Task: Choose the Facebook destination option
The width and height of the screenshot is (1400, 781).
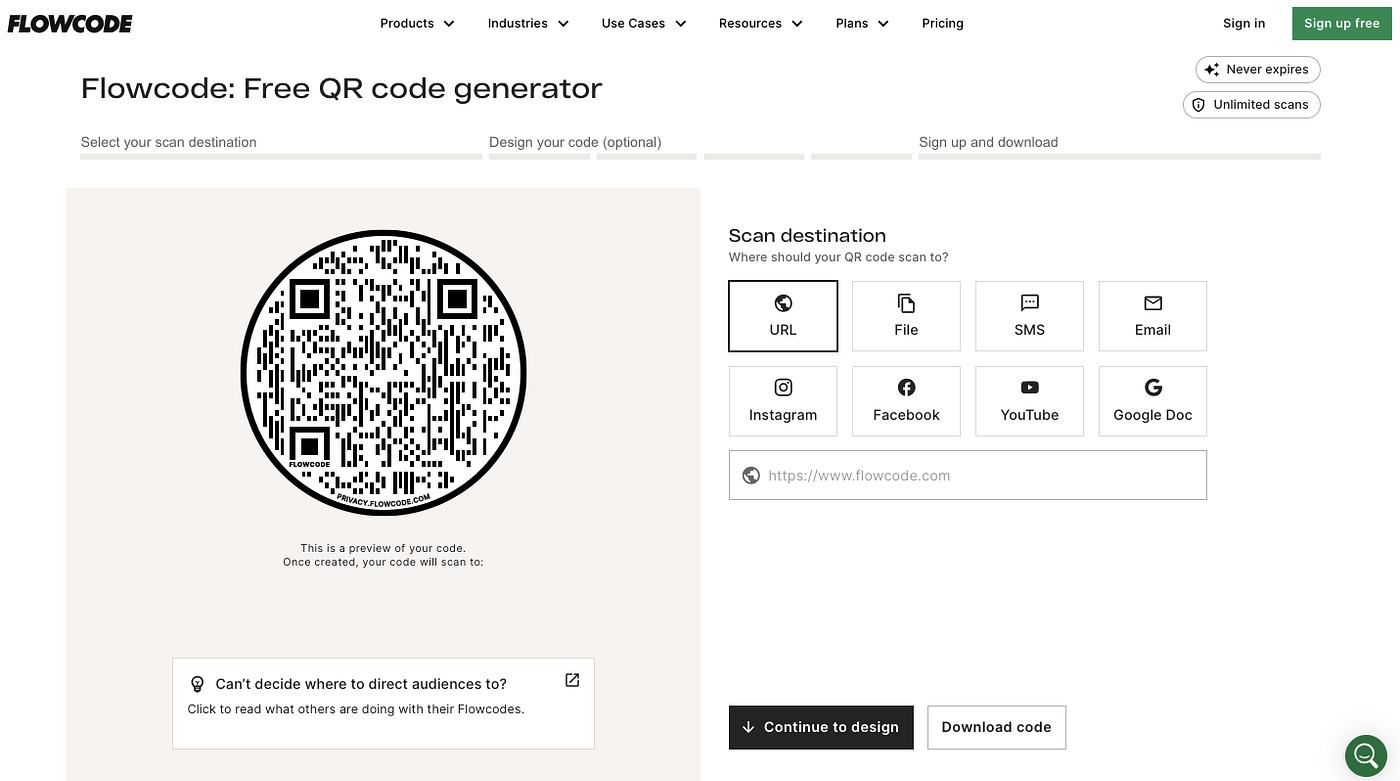Action: click(x=906, y=400)
